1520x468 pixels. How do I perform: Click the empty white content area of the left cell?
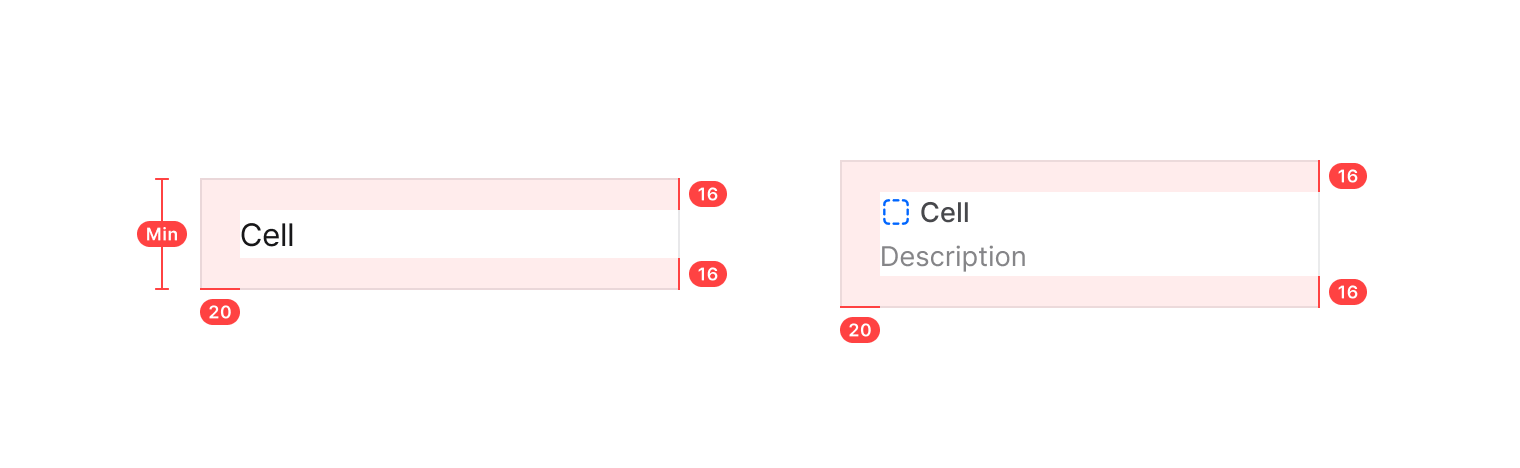(x=480, y=234)
